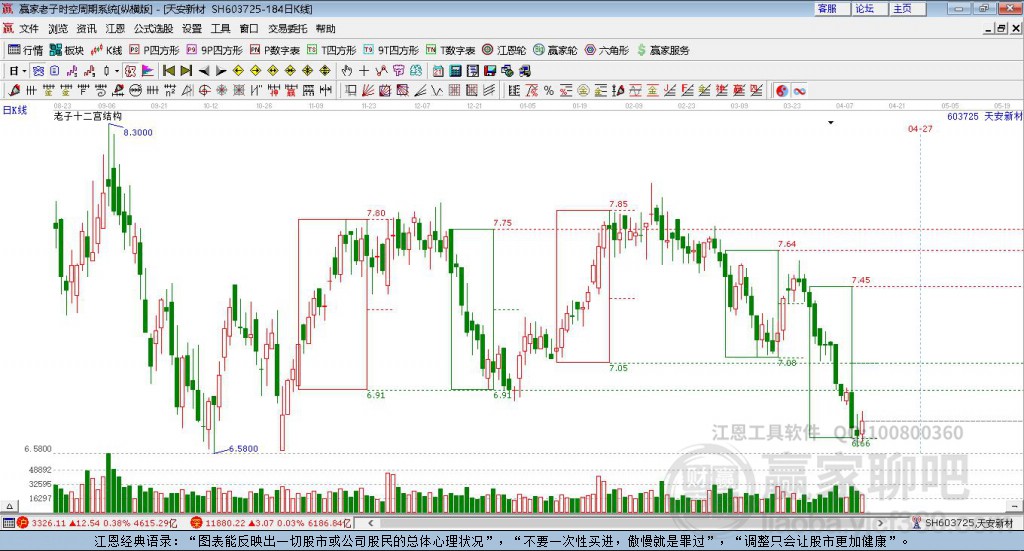Toggle the flag indicator icon
The height and width of the screenshot is (551, 1024).
tap(148, 71)
